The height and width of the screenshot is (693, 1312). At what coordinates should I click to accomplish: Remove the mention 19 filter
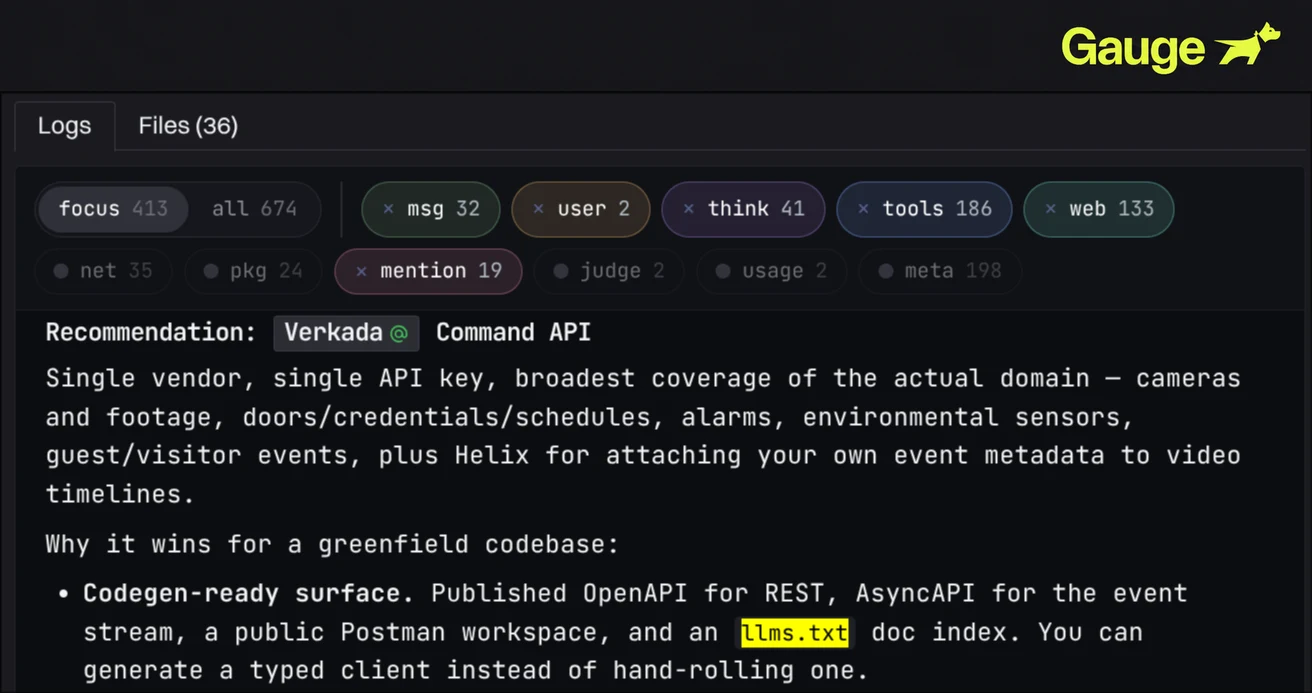point(428,271)
